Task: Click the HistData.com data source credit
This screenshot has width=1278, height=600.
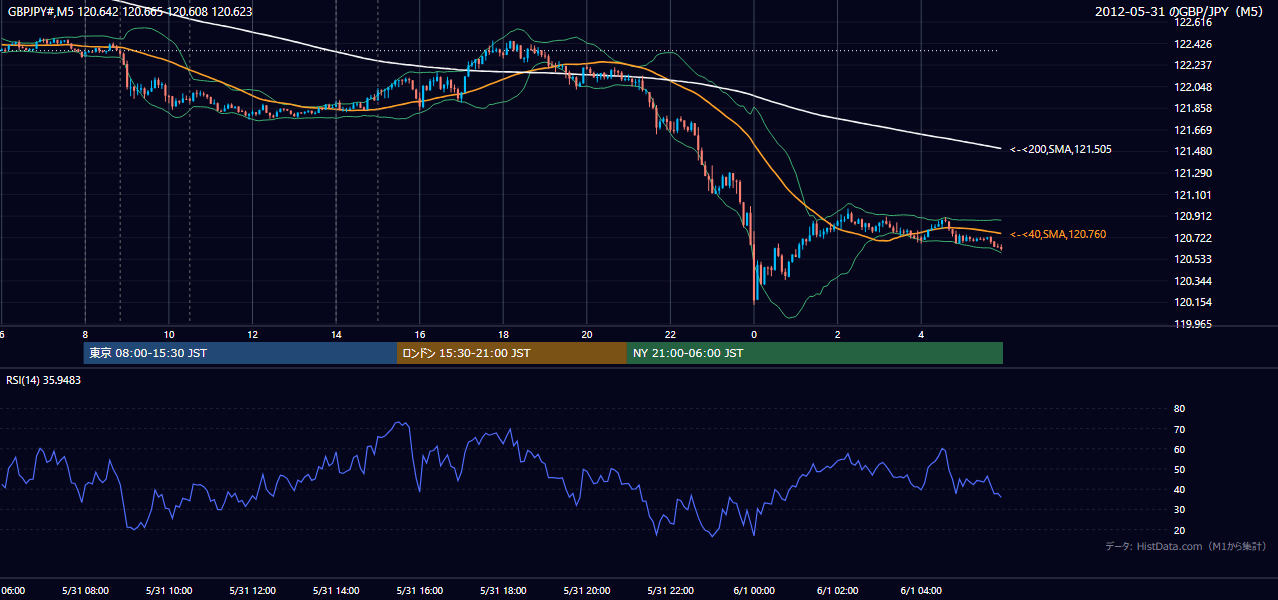Action: pos(1186,546)
